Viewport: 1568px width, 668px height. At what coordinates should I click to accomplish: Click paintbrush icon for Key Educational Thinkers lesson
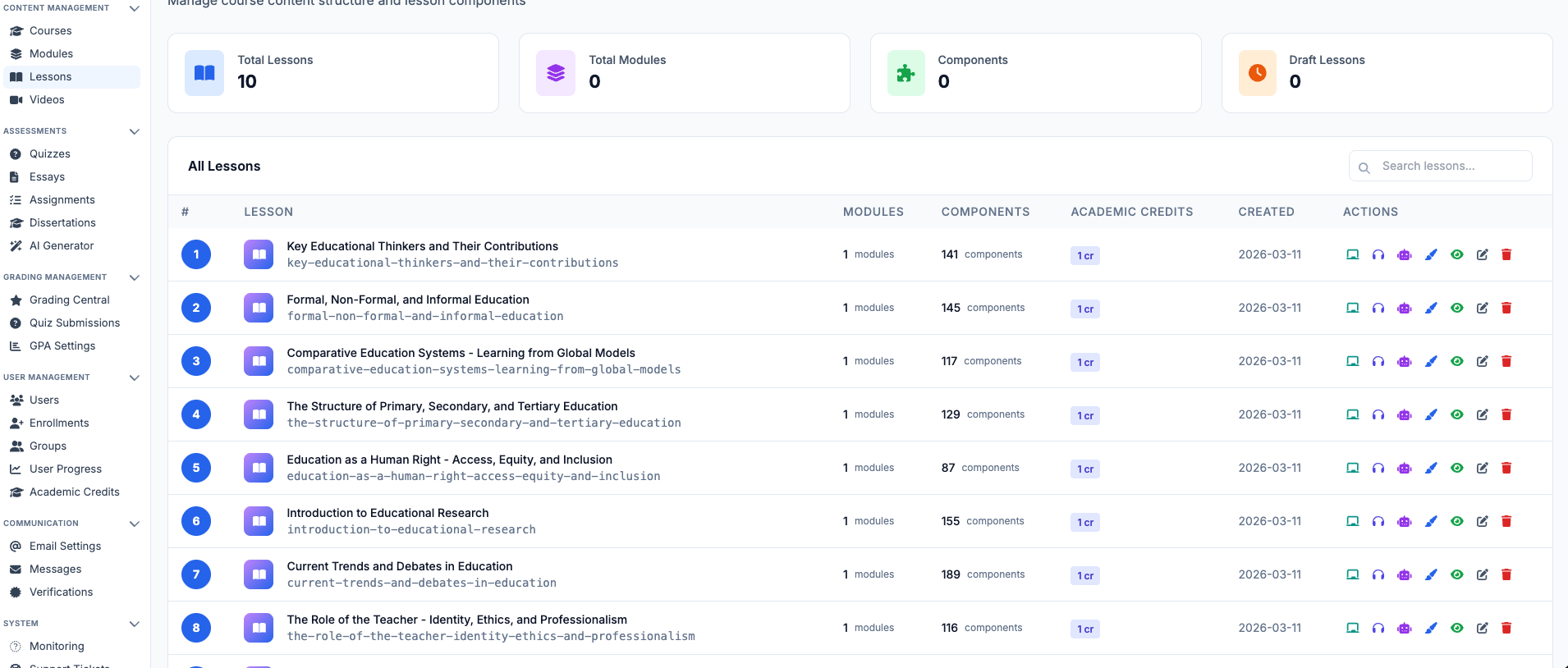tap(1431, 254)
